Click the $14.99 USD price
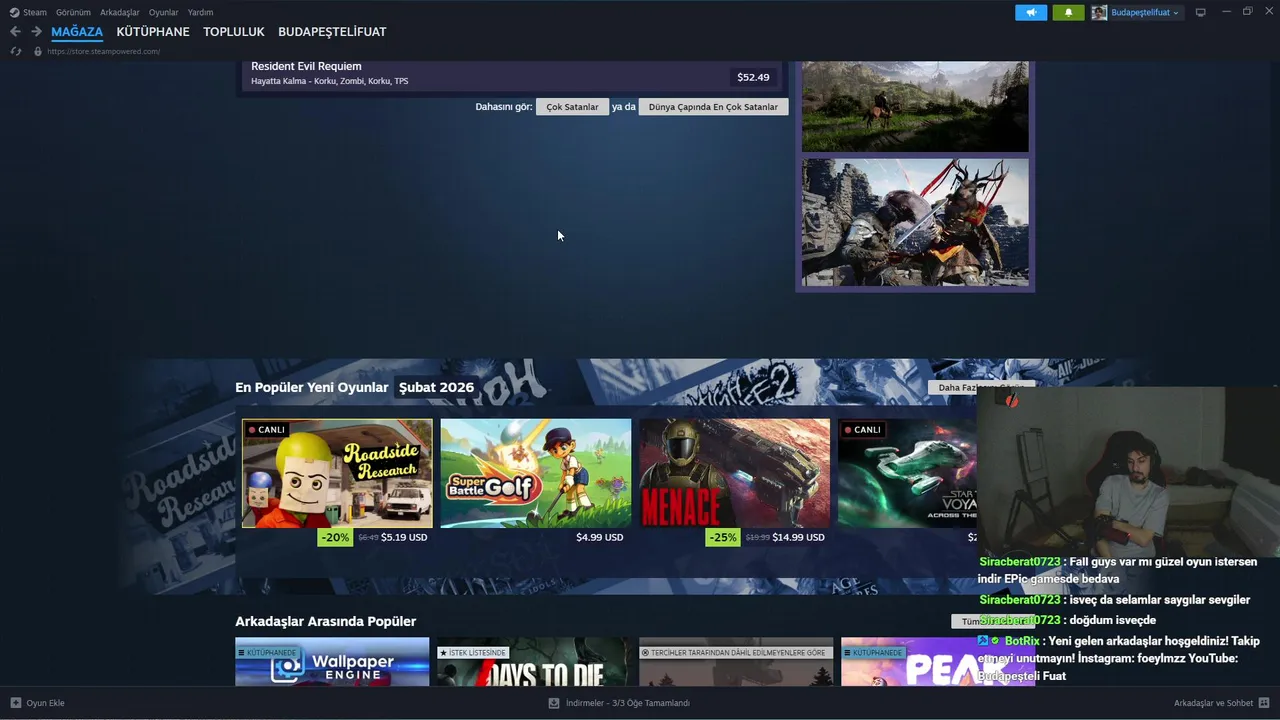The image size is (1280, 720). [x=799, y=537]
